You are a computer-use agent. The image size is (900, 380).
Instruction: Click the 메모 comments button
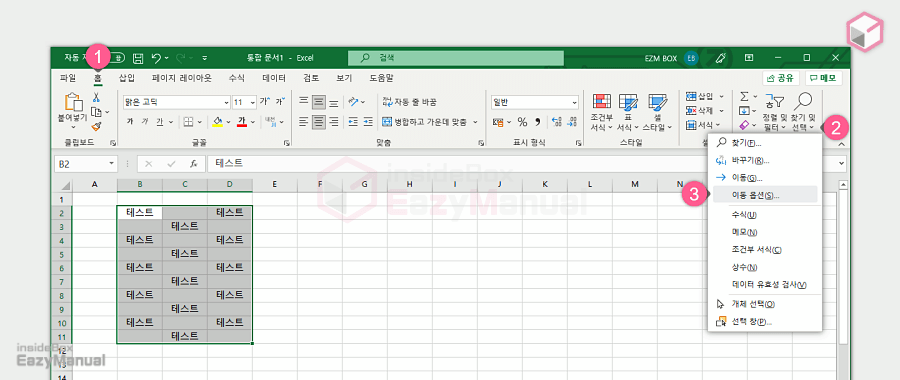(824, 78)
